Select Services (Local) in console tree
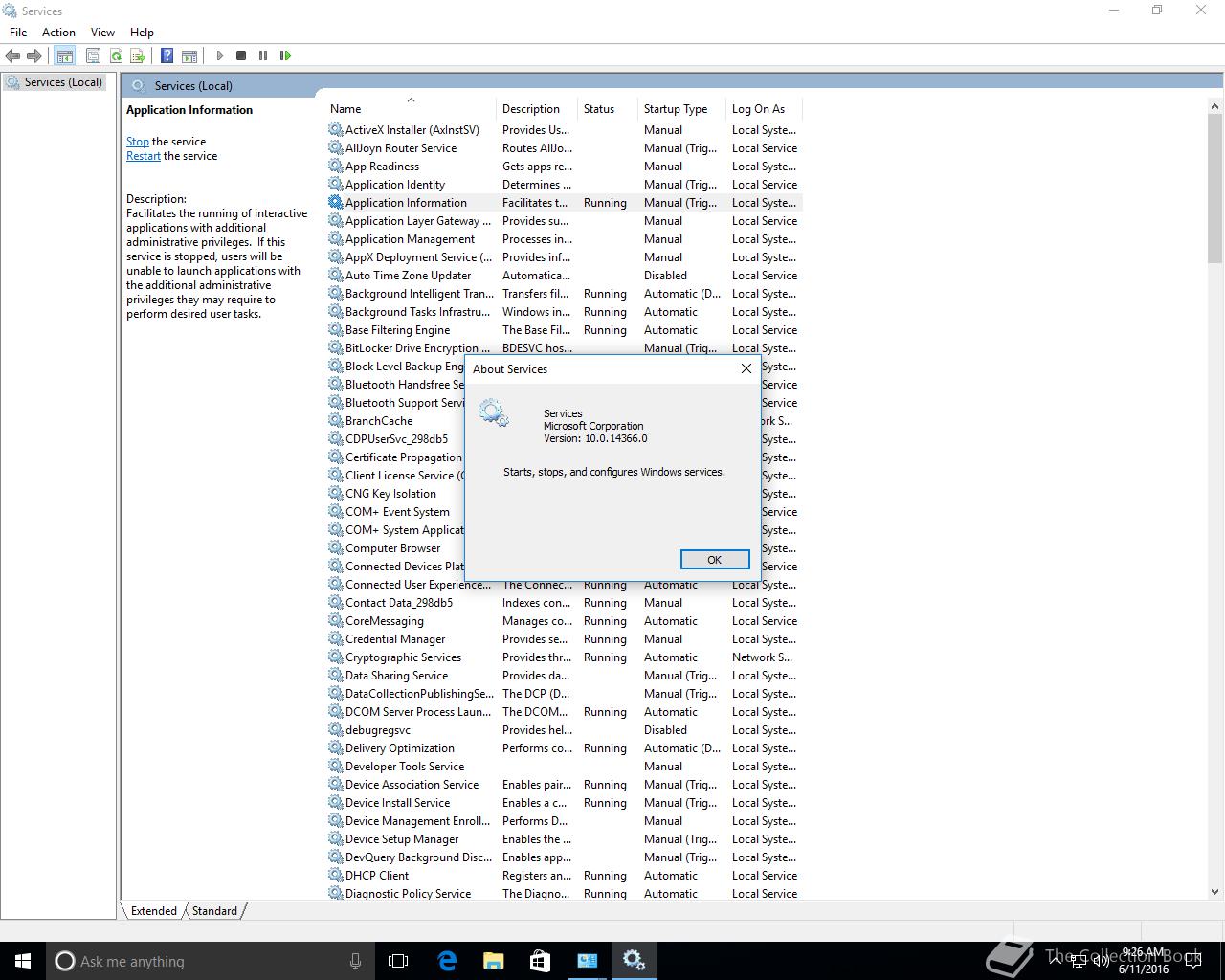Viewport: 1225px width, 980px height. (63, 82)
